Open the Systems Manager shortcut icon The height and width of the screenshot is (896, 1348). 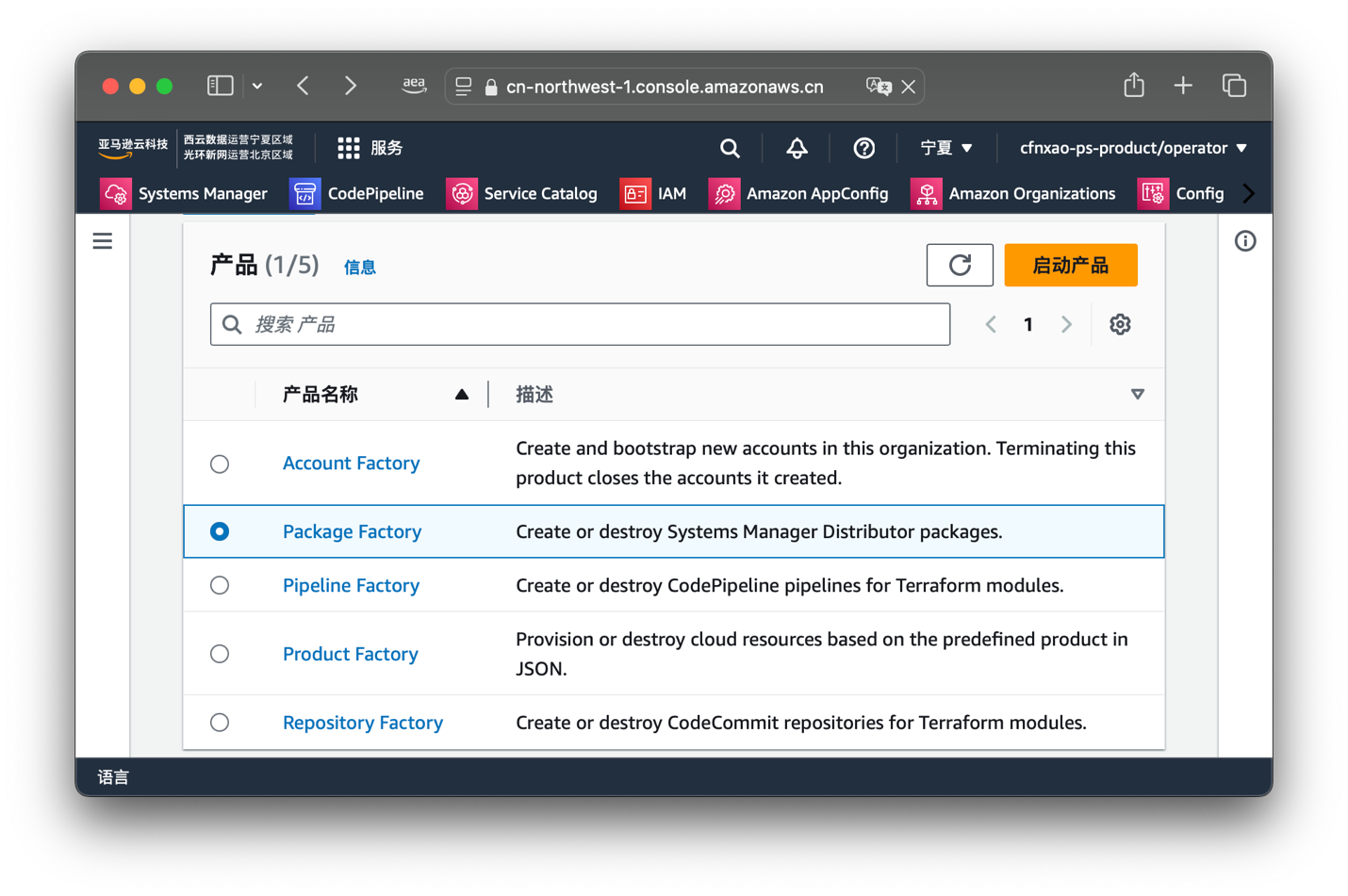coord(116,194)
